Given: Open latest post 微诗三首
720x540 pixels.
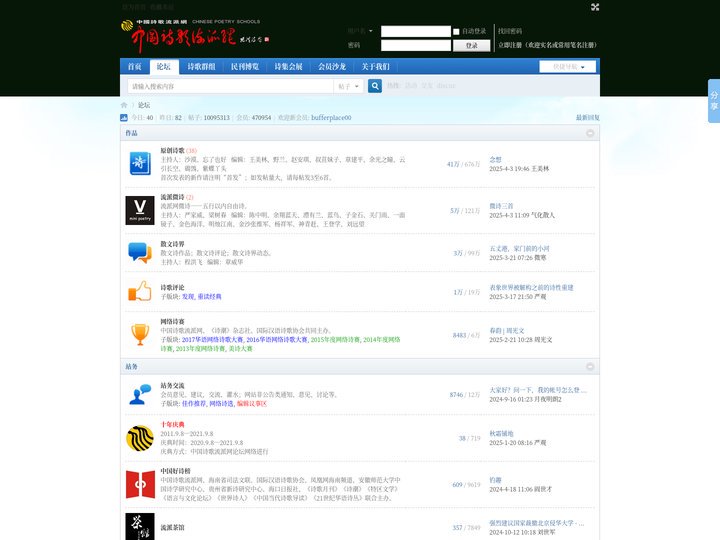Looking at the screenshot, I should (501, 206).
